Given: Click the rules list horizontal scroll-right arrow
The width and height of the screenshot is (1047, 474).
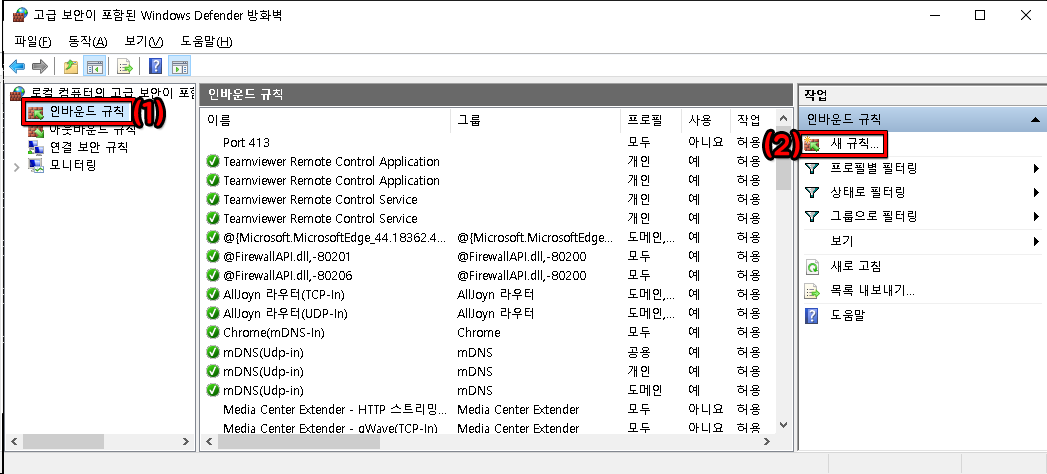Looking at the screenshot, I should click(768, 442).
